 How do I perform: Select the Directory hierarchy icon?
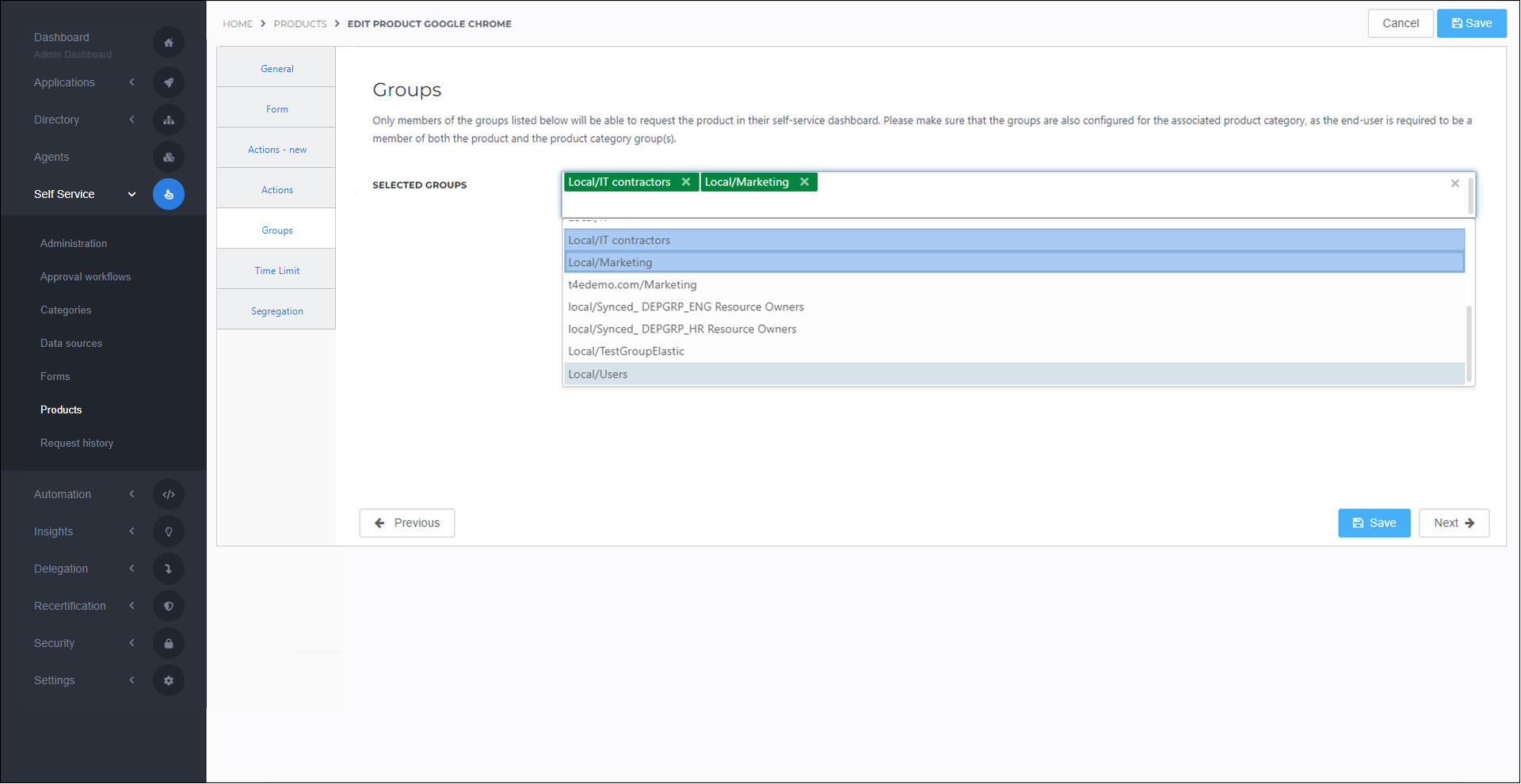[x=169, y=120]
